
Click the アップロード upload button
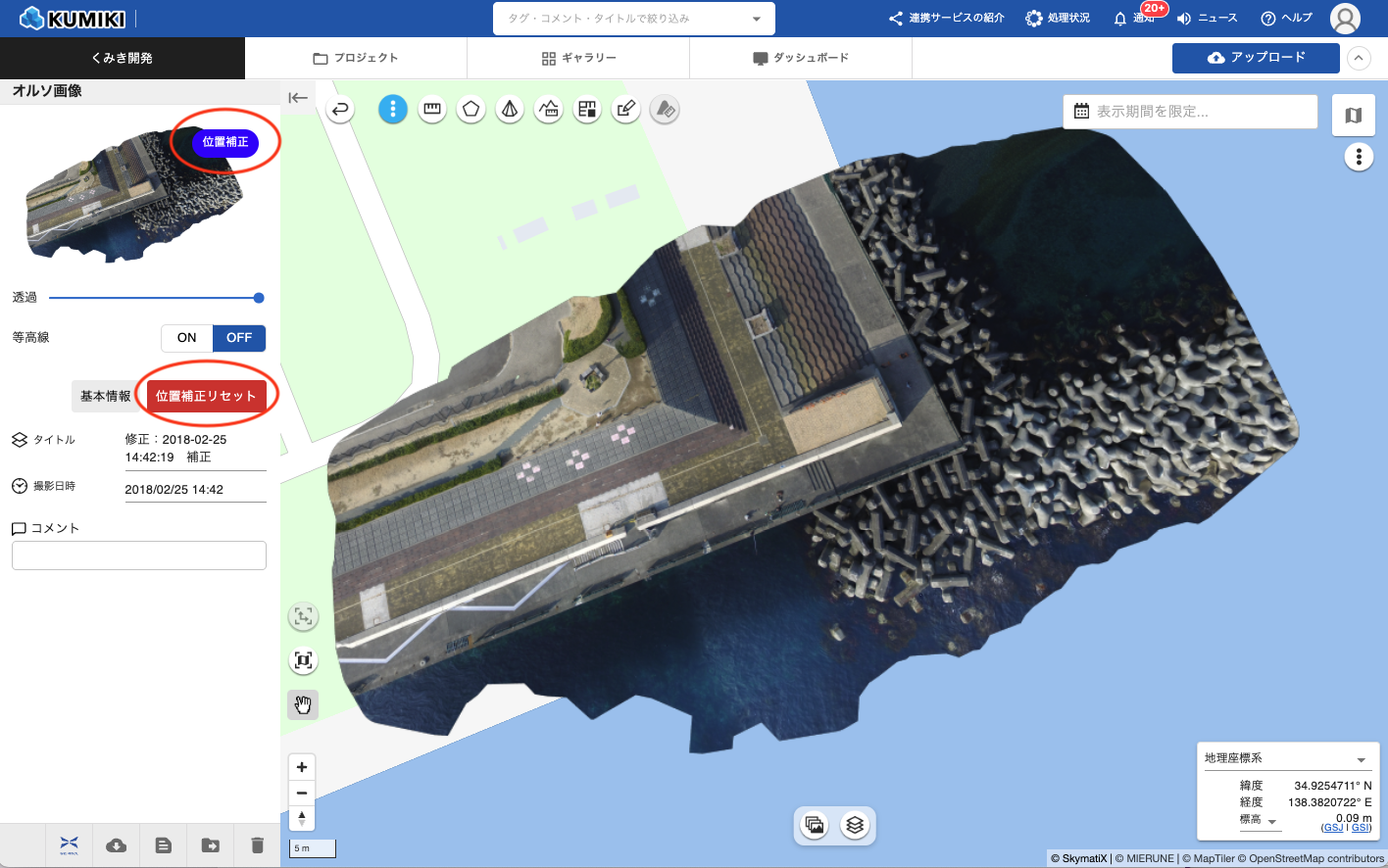(x=1256, y=58)
